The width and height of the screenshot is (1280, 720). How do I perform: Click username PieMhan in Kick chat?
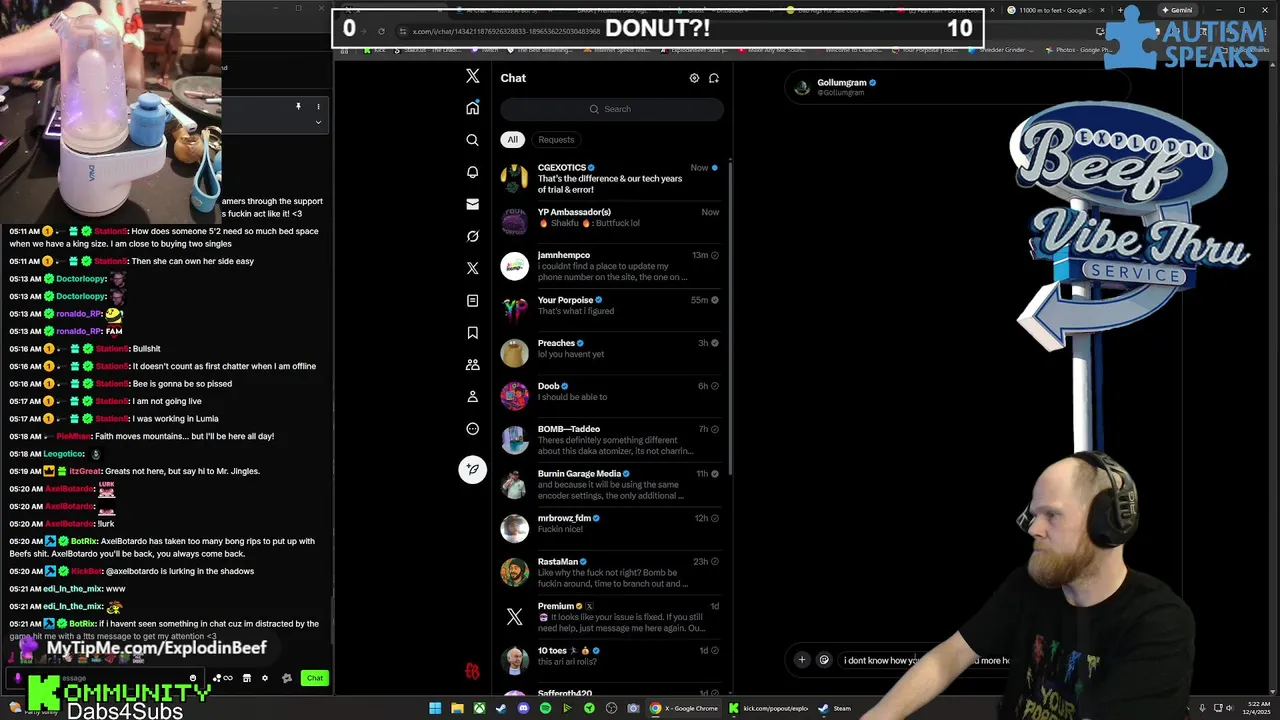(73, 436)
